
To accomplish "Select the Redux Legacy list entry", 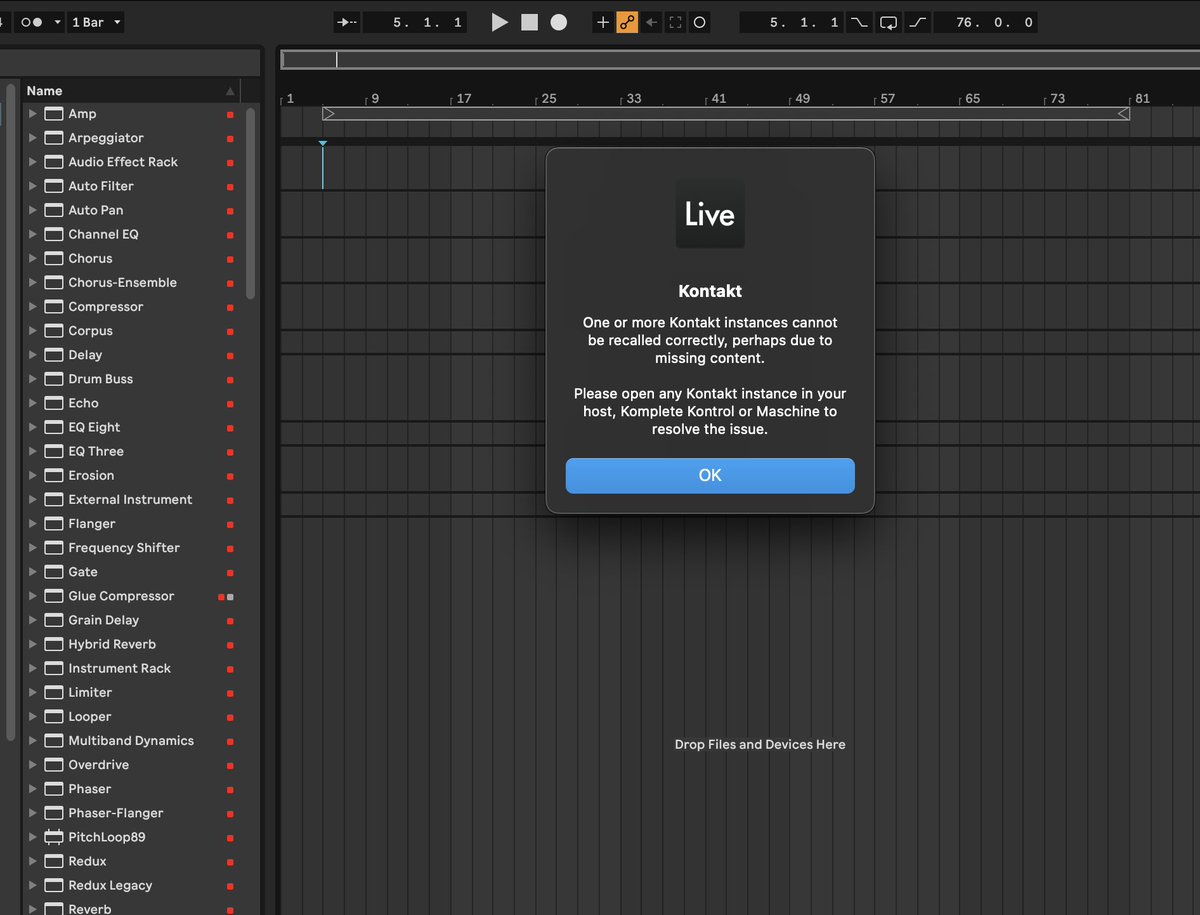I will (x=131, y=885).
